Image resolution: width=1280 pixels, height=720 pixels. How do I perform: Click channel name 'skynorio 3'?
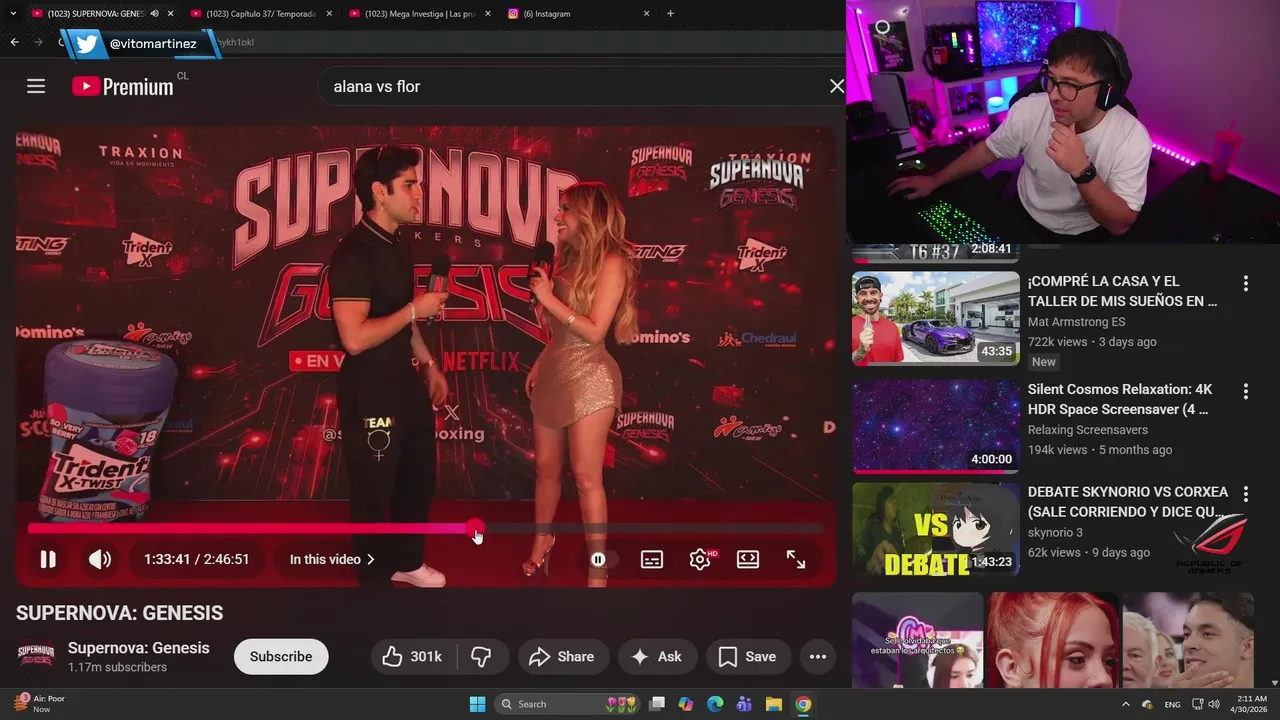pos(1055,533)
